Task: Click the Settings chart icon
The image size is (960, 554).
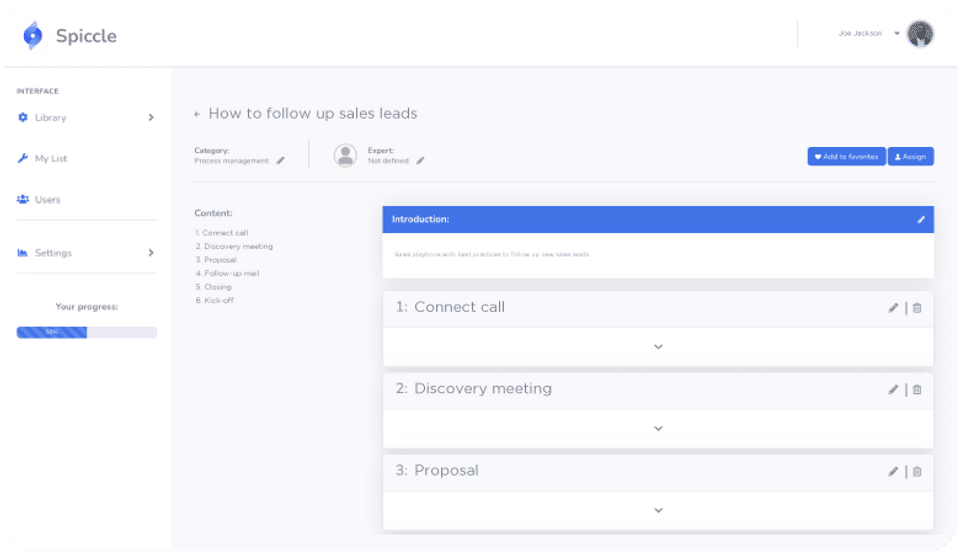Action: [23, 252]
